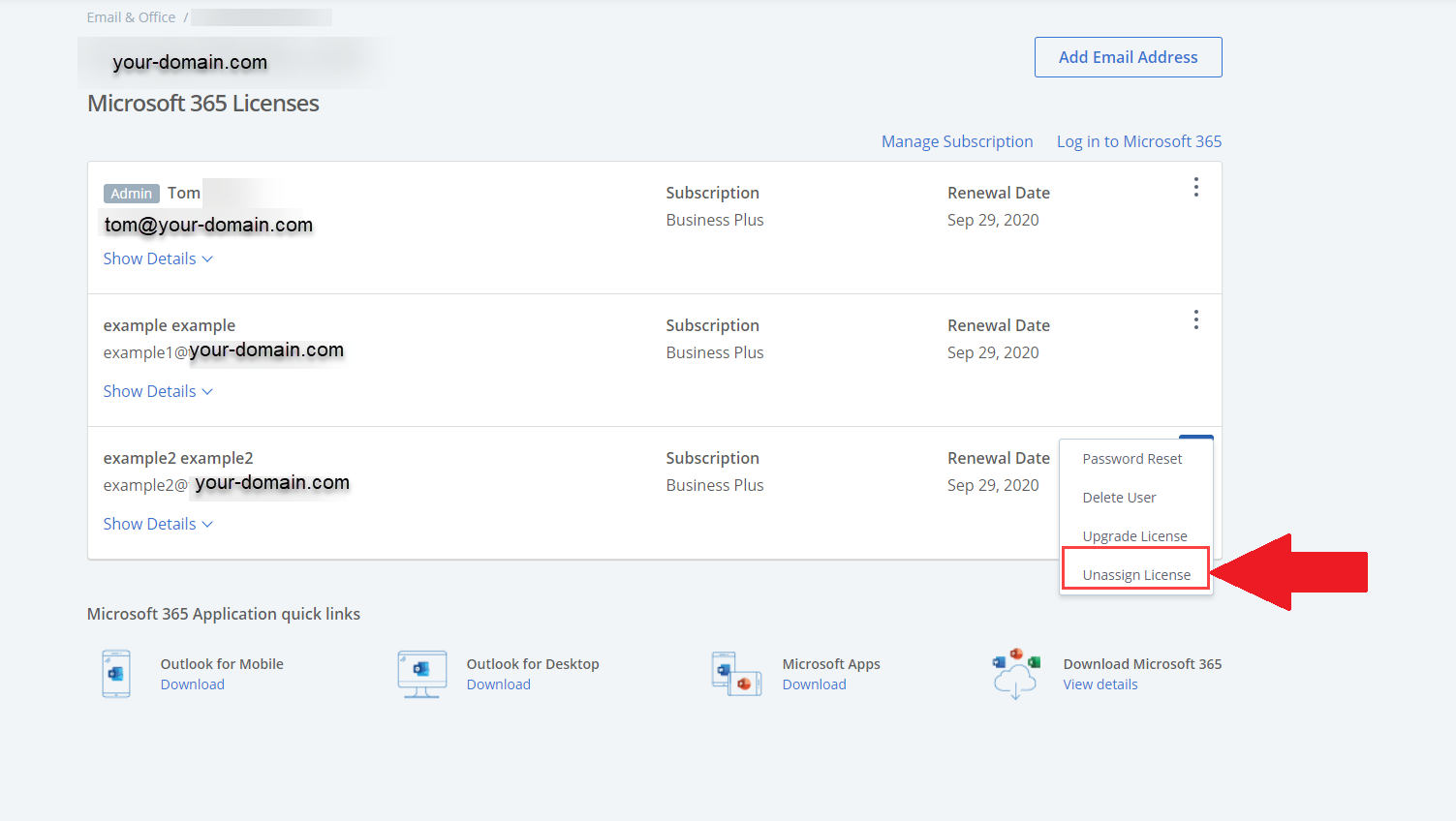View details for Download Microsoft 365
This screenshot has width=1456, height=821.
(1100, 684)
